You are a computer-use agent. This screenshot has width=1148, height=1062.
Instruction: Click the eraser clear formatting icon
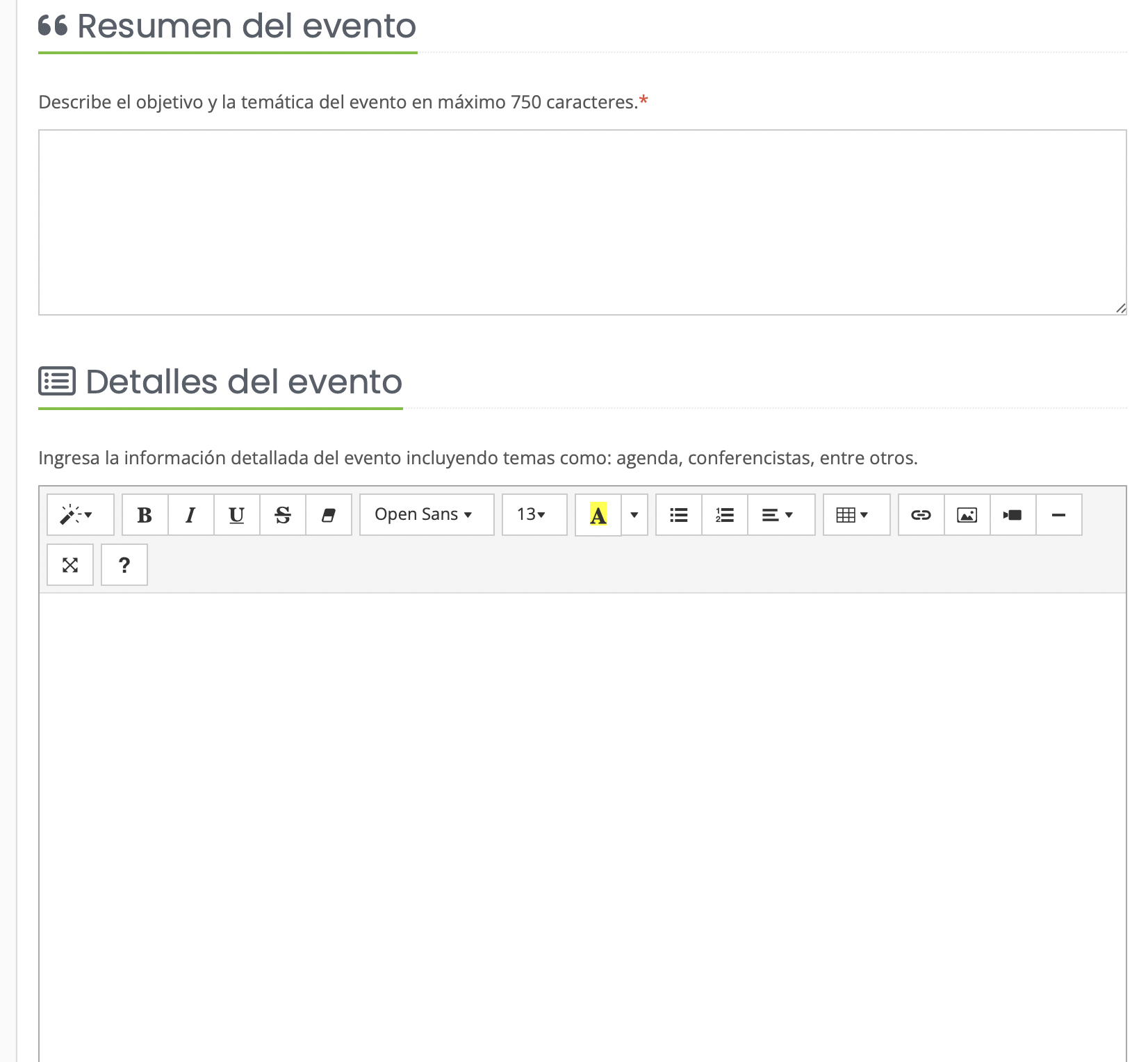point(328,515)
